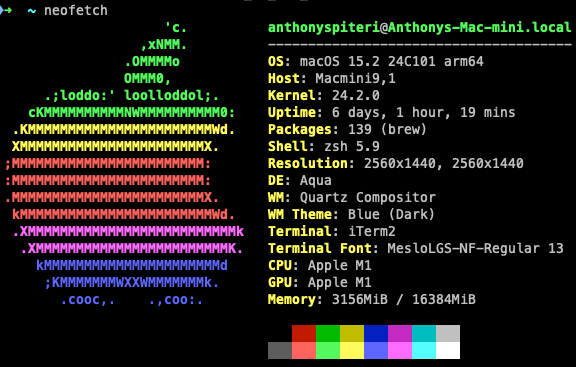Click the purple magenta color block

[400, 333]
